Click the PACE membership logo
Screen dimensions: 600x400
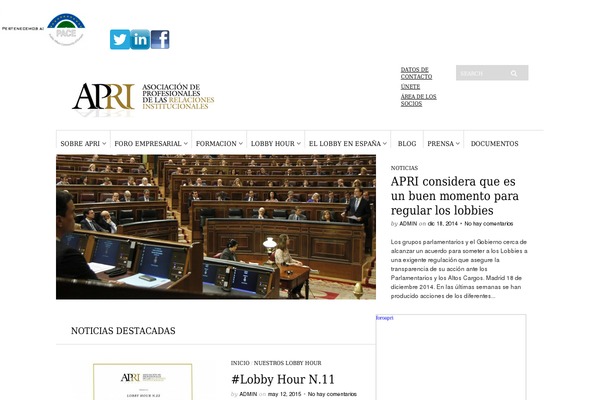tap(66, 29)
